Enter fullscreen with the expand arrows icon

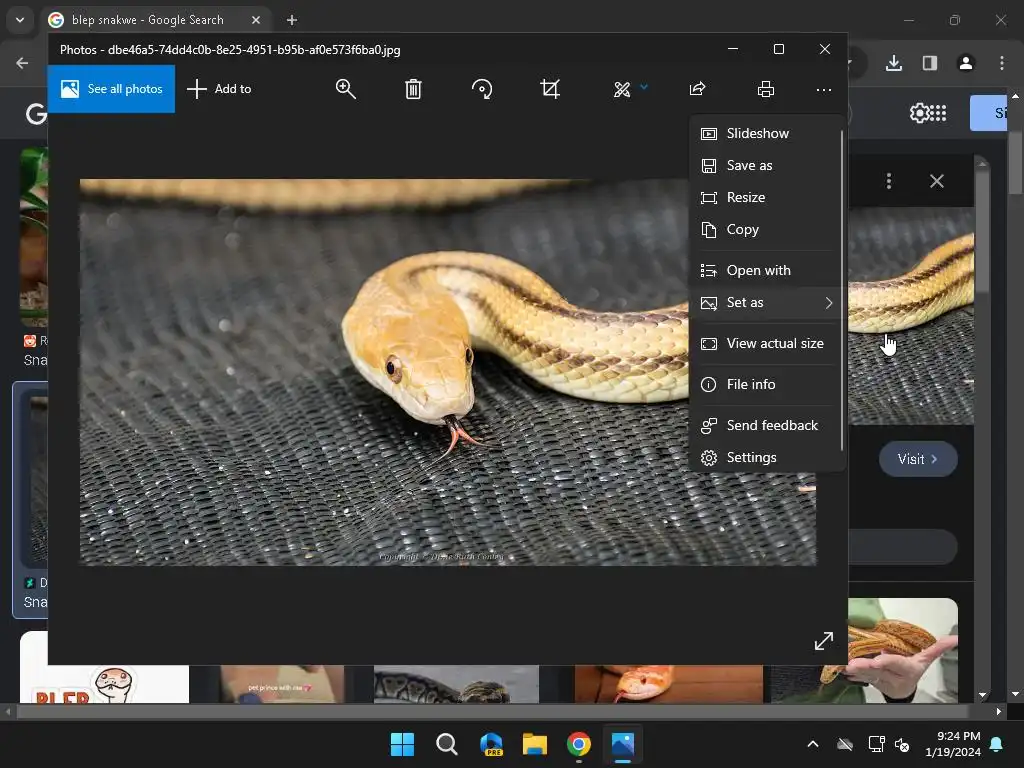click(x=823, y=641)
